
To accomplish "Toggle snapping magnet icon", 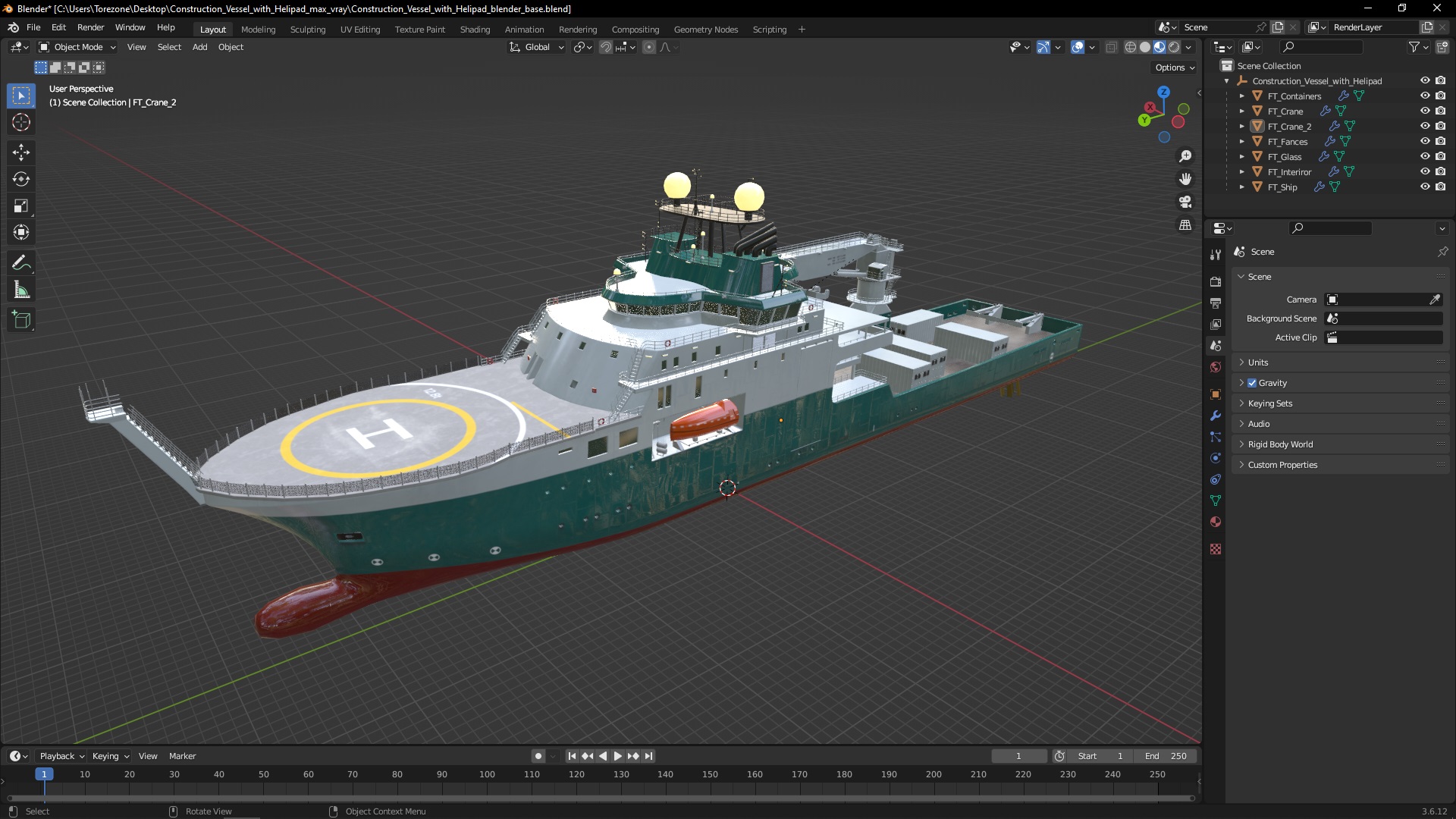I will pos(605,47).
